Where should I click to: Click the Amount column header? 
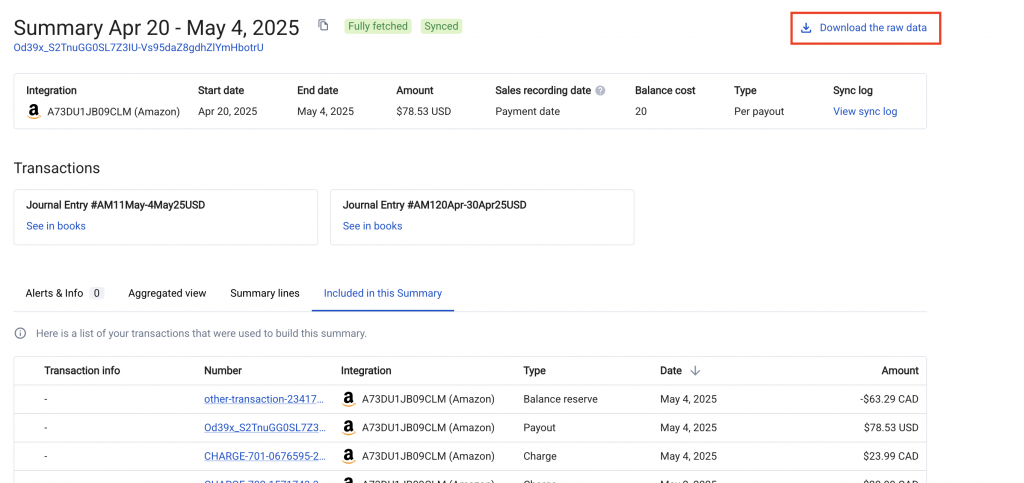tap(898, 371)
